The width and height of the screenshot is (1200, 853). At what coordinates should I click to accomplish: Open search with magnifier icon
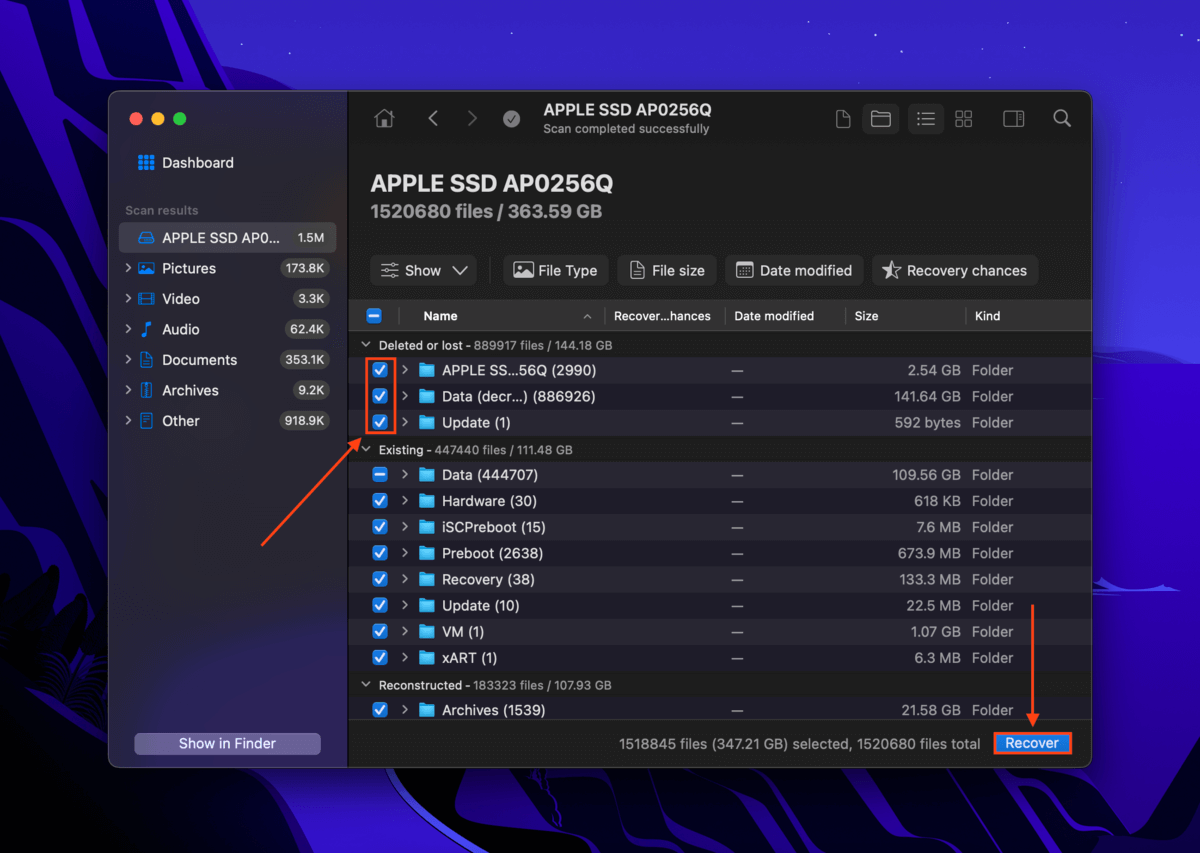click(1062, 119)
